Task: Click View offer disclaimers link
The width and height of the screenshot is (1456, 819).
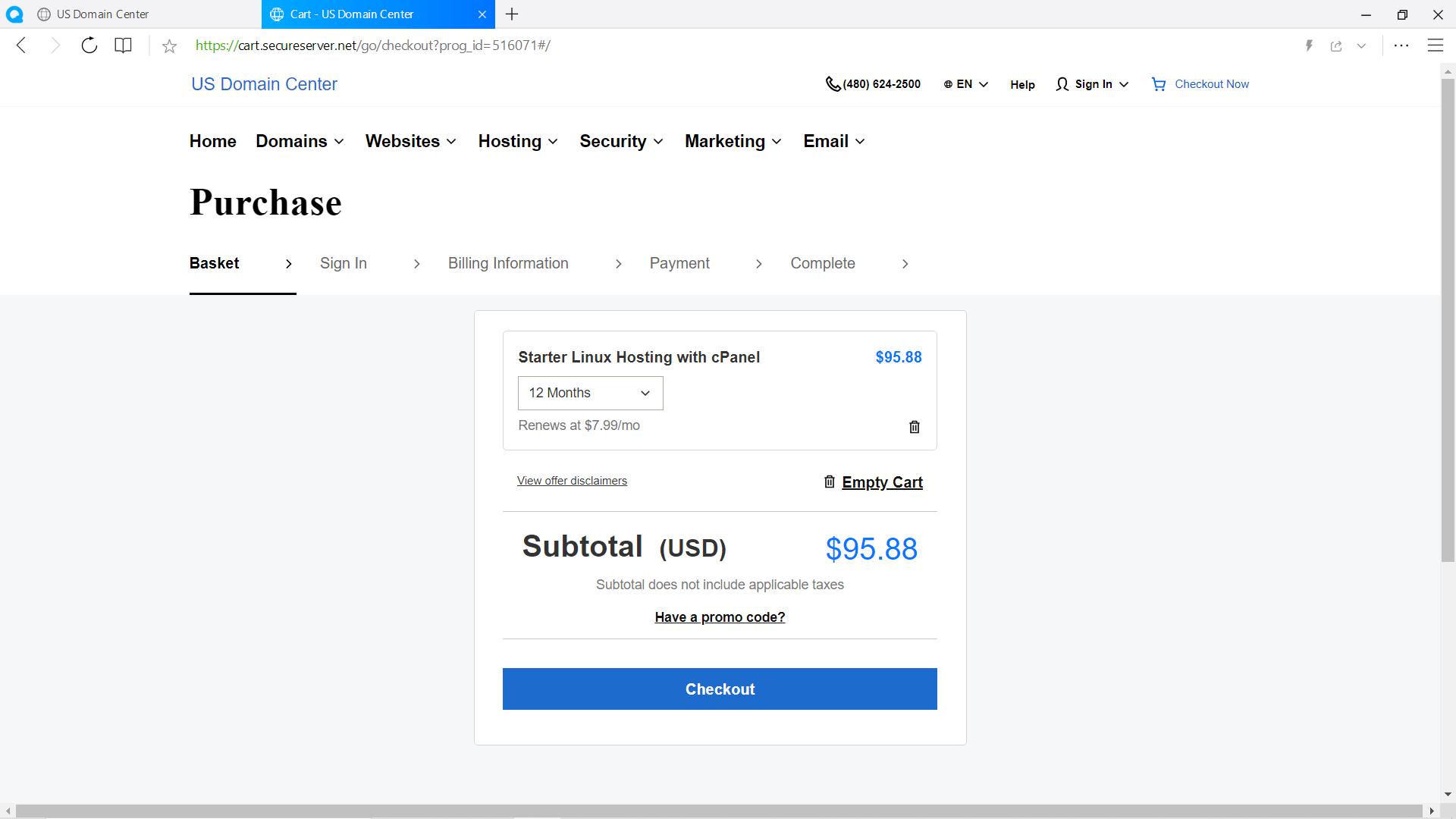Action: (572, 481)
